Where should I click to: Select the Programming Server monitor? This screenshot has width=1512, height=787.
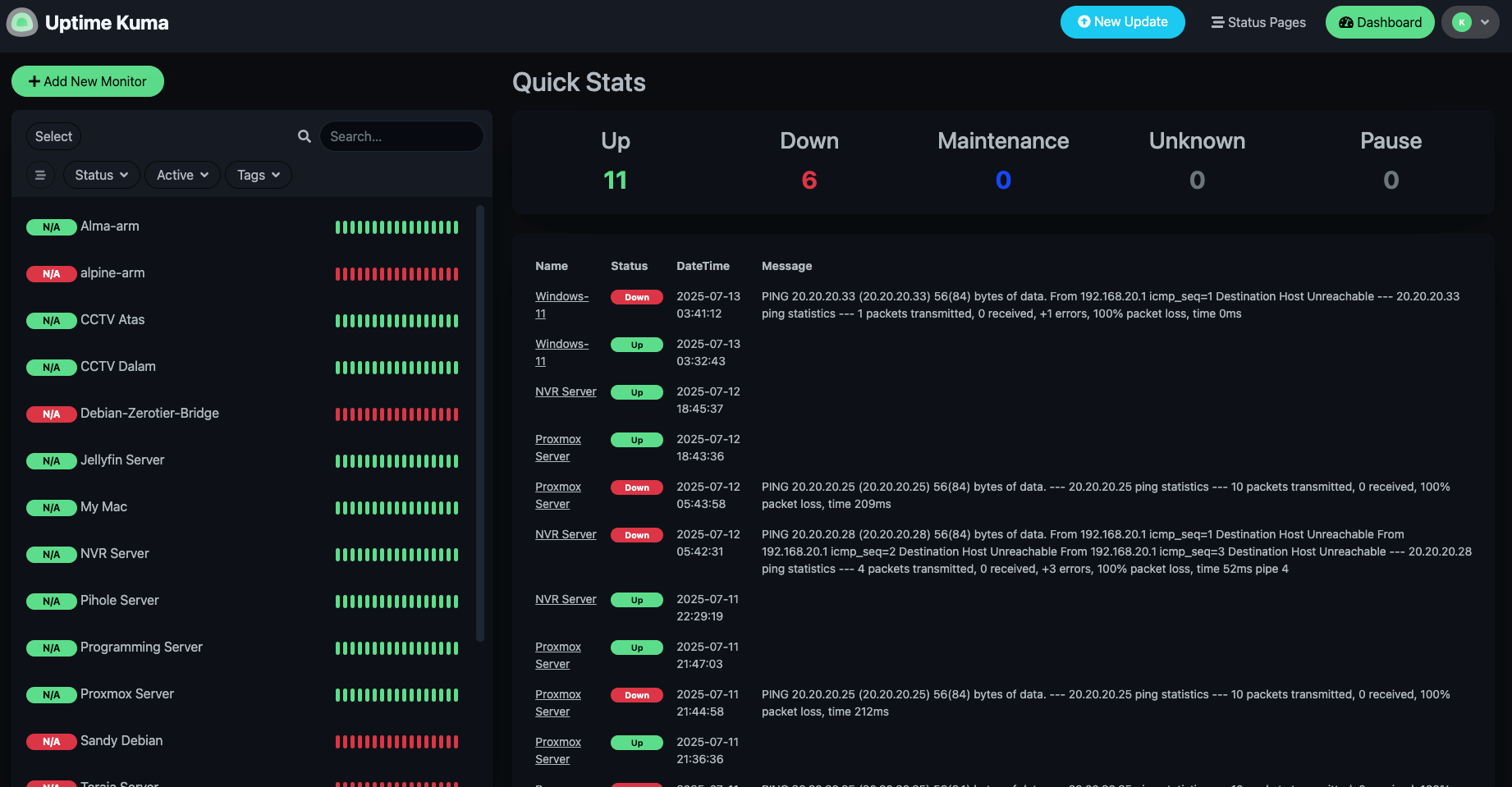(x=243, y=647)
